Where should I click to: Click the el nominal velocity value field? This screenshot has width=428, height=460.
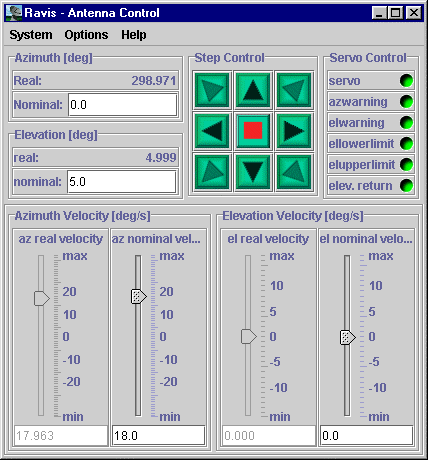[x=366, y=435]
